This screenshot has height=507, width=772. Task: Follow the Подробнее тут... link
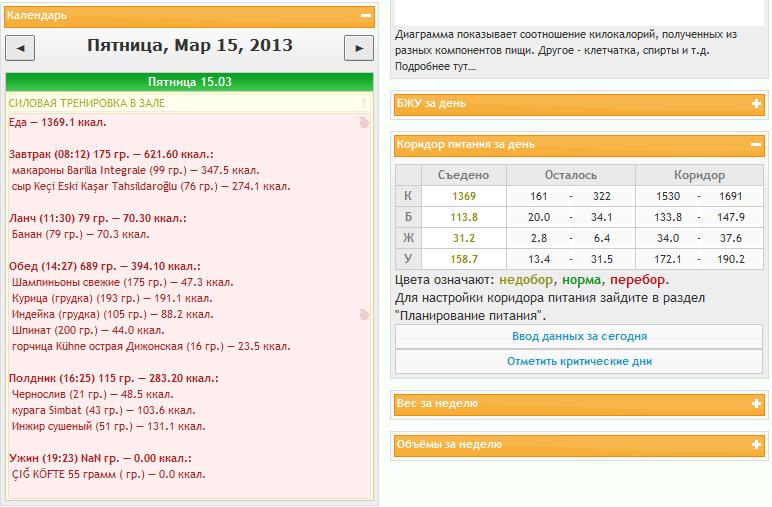click(435, 66)
